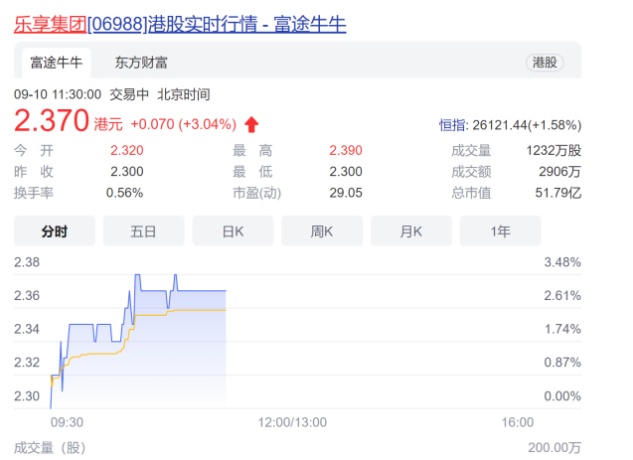Click the 成交额 value 2906万
The height and width of the screenshot is (460, 633).
click(560, 172)
